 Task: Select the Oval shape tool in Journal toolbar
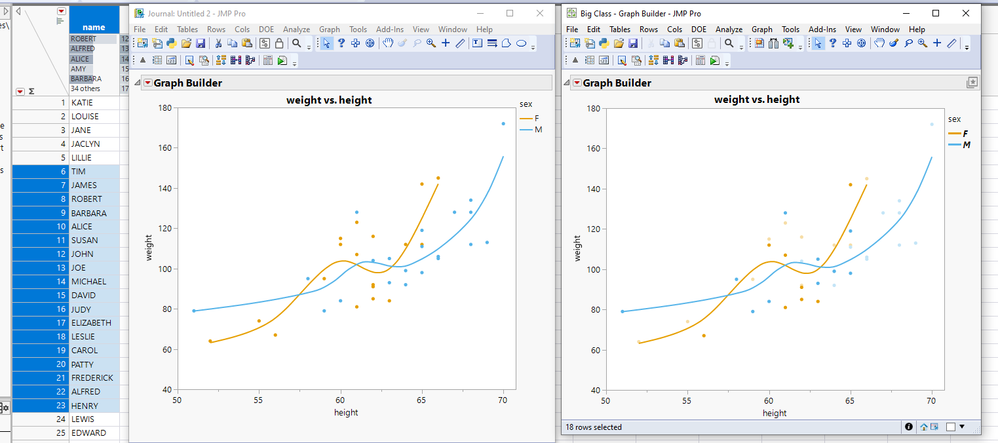click(x=521, y=43)
